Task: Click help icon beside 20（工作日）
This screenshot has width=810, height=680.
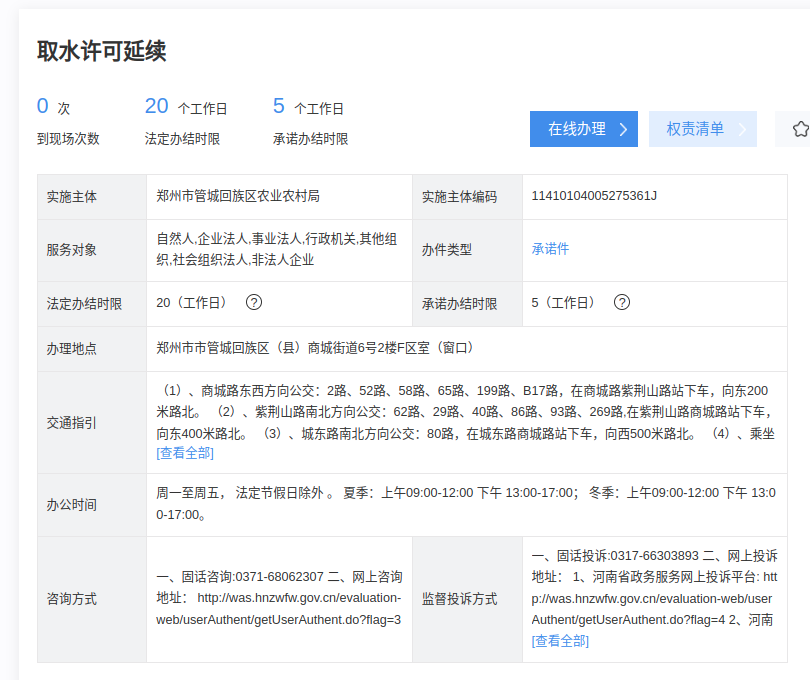Action: click(254, 302)
